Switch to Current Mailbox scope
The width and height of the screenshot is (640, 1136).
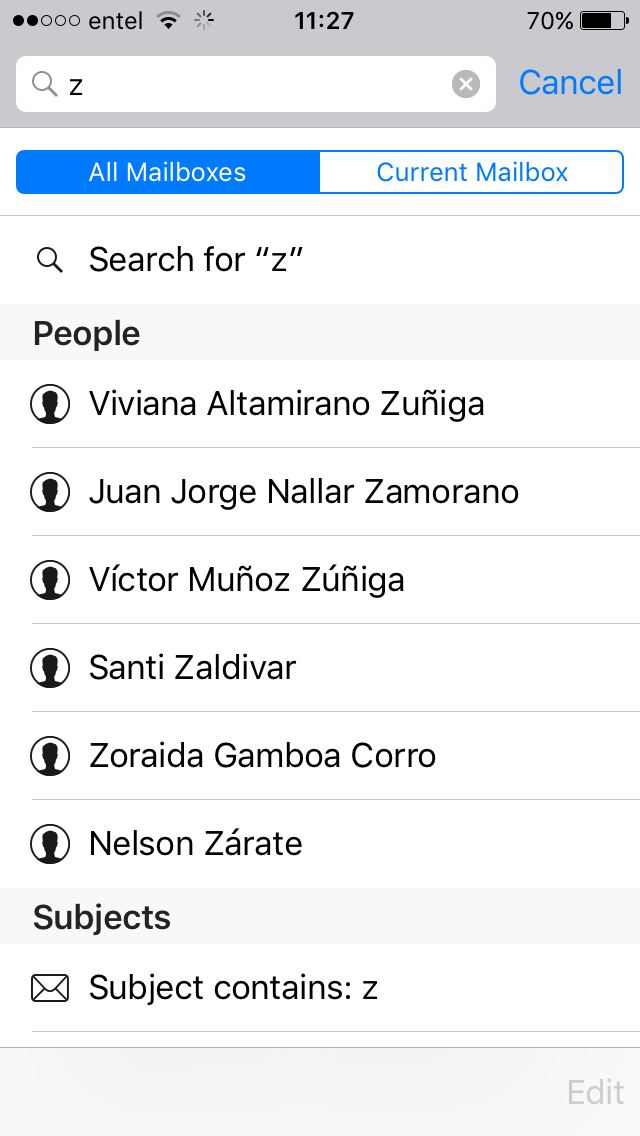pyautogui.click(x=472, y=172)
